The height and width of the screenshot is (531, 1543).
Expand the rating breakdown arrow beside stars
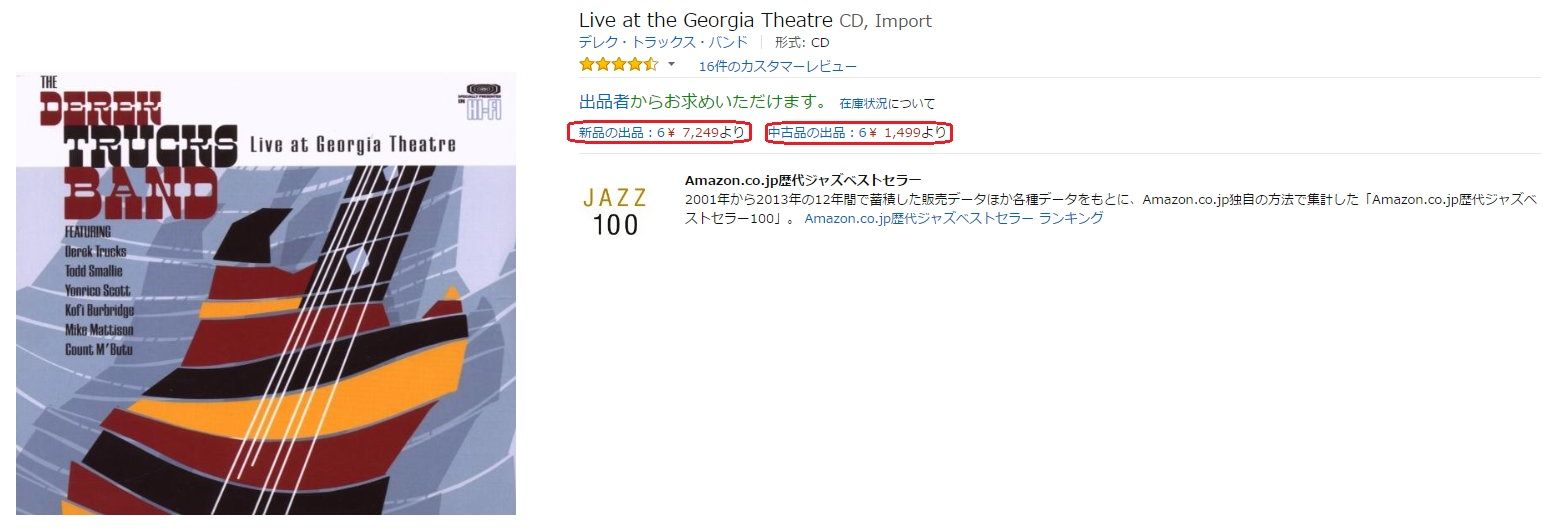coord(671,65)
